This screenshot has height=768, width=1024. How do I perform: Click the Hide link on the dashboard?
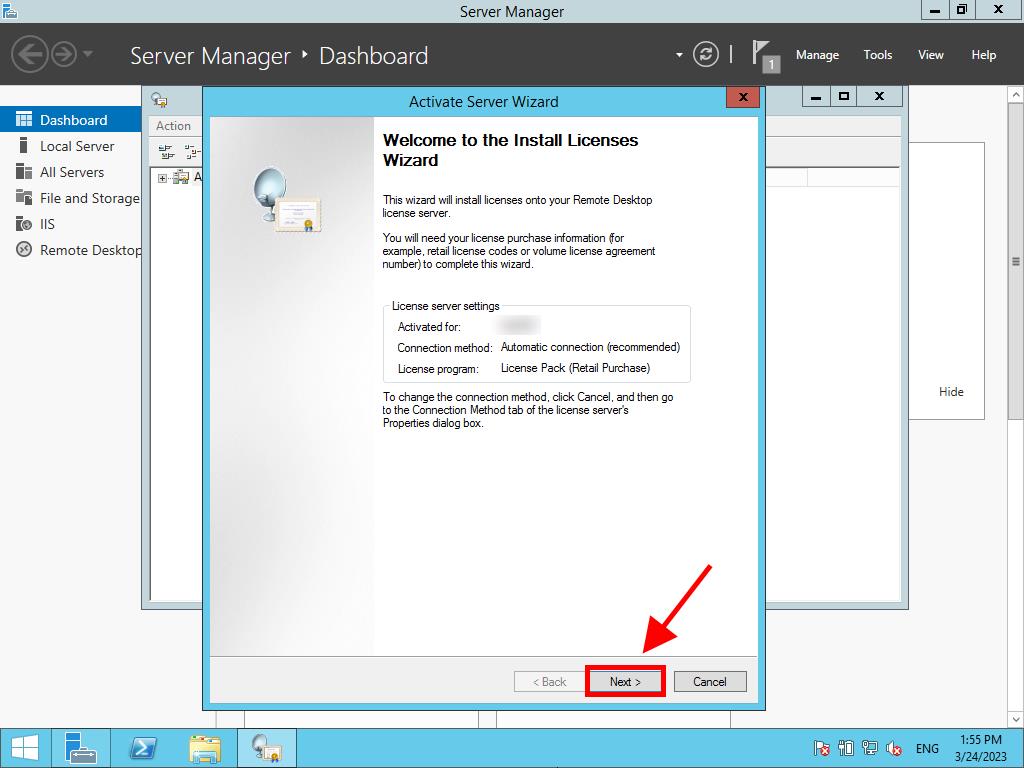click(x=951, y=392)
